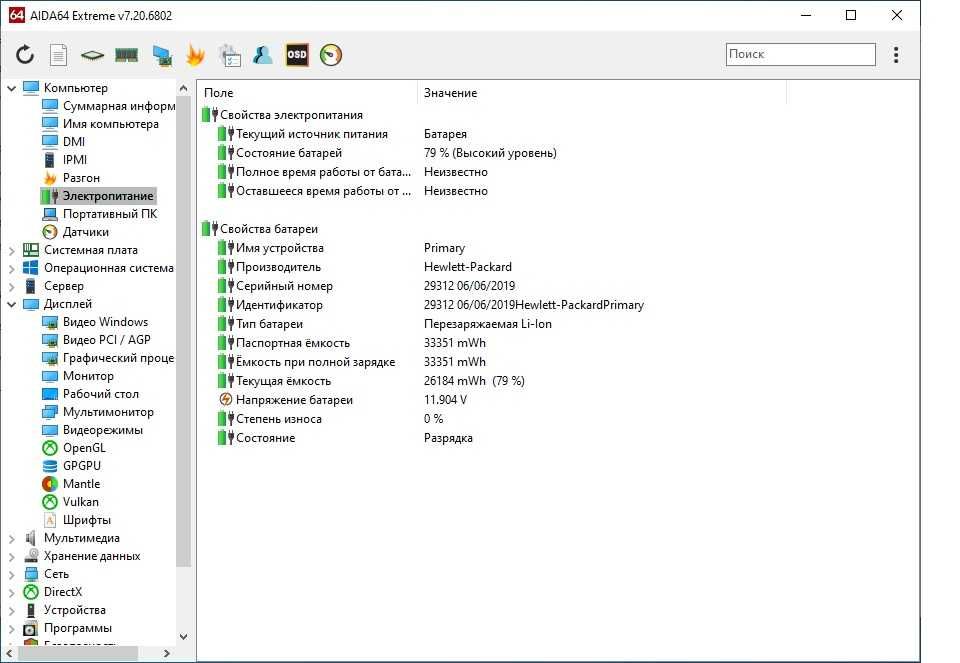
Task: Click tree horizontal scrollbar left arrow
Action: pos(9,654)
